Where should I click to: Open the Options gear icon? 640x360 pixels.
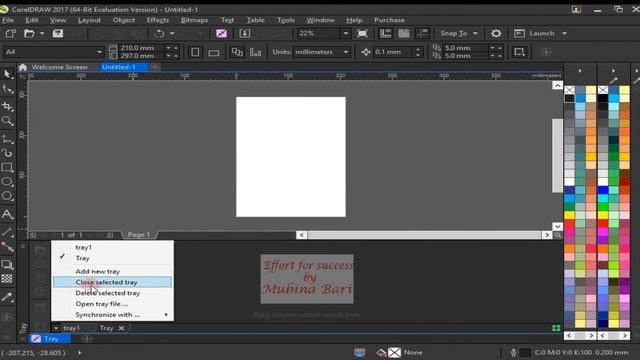(x=496, y=33)
